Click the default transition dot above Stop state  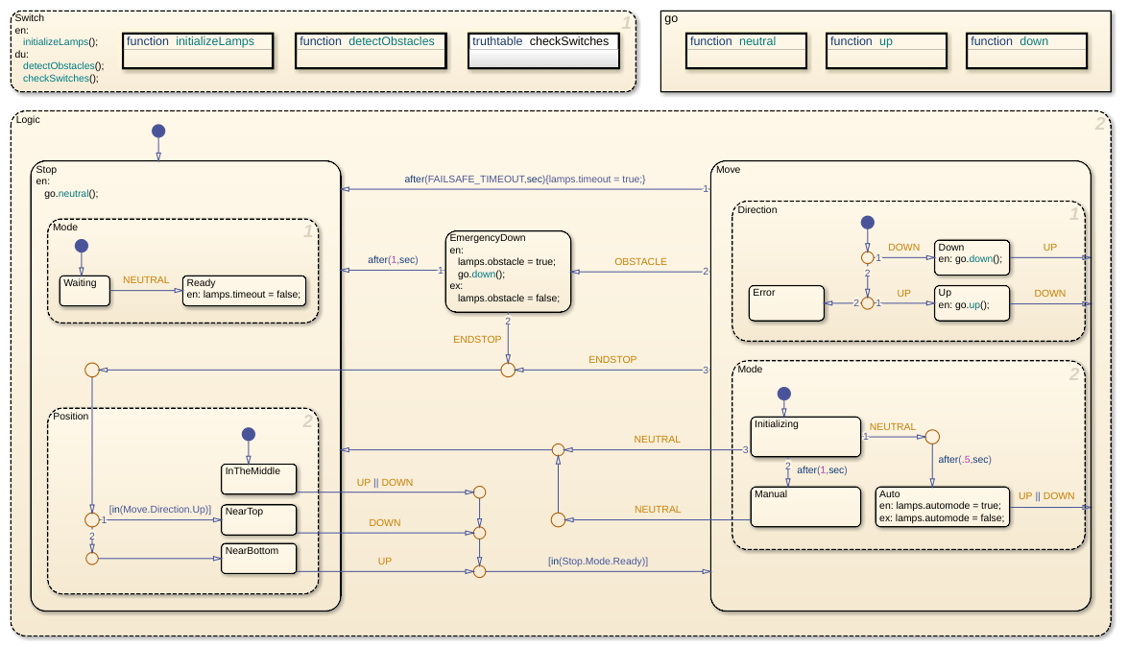[159, 131]
